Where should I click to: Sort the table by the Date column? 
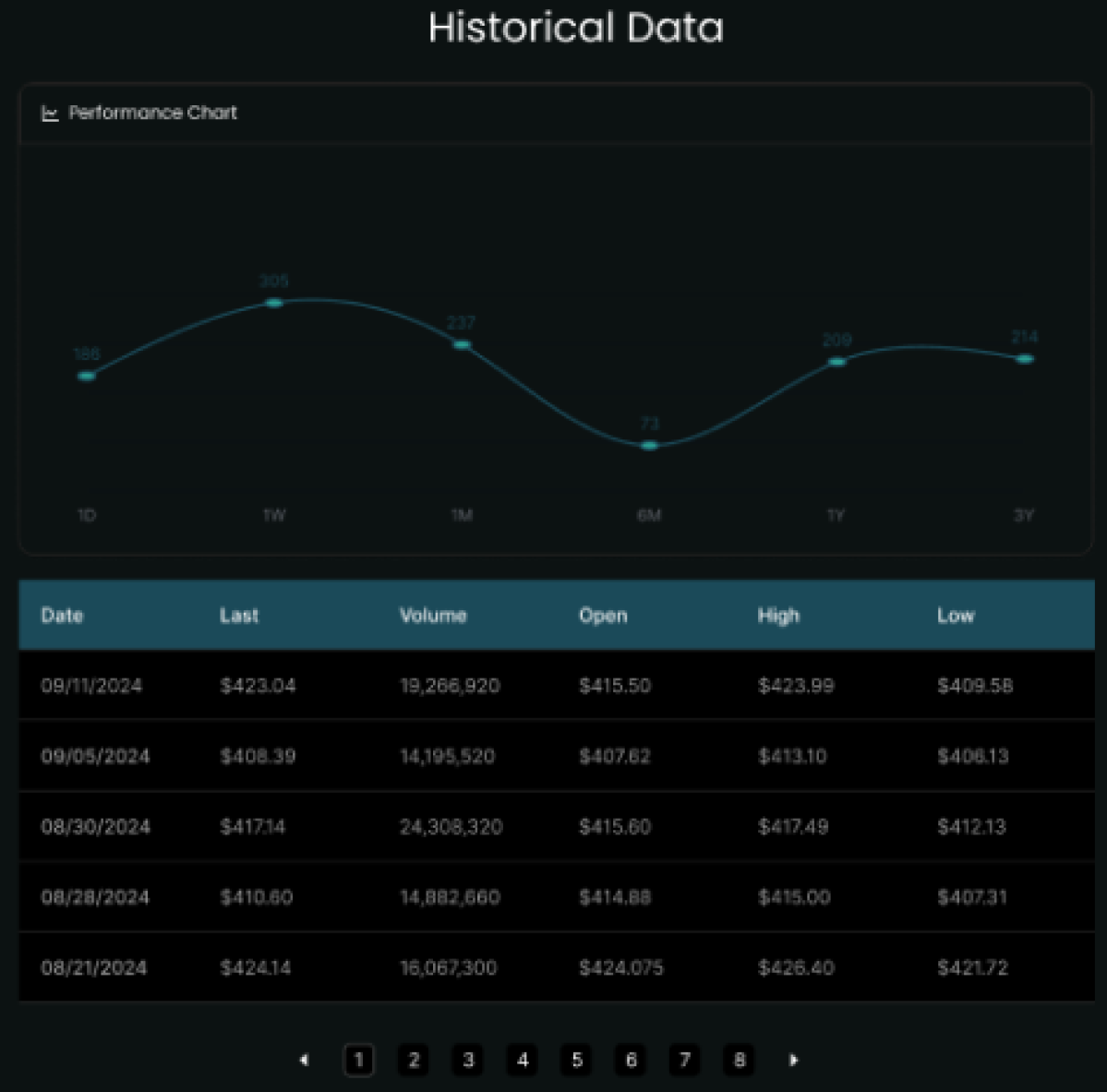[62, 616]
